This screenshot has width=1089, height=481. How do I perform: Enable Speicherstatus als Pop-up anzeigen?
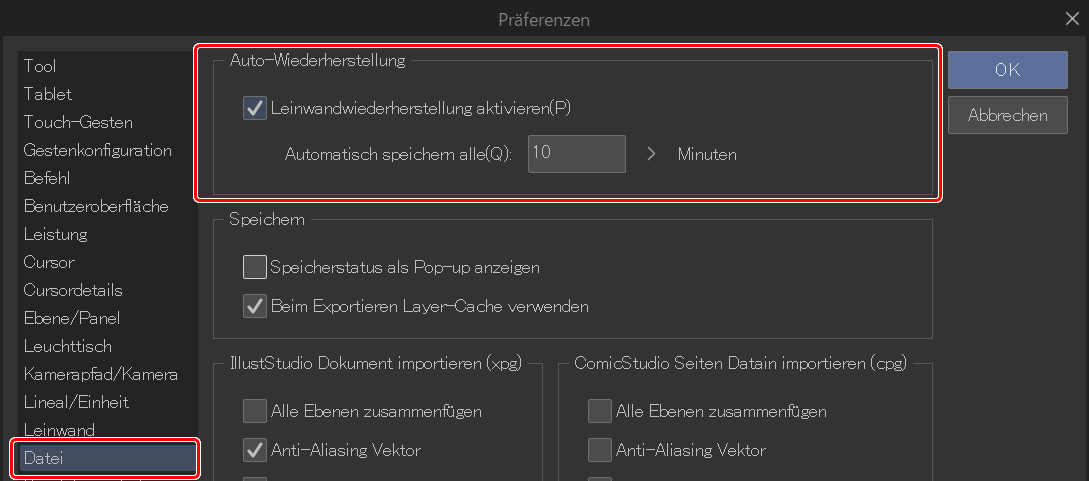point(254,267)
